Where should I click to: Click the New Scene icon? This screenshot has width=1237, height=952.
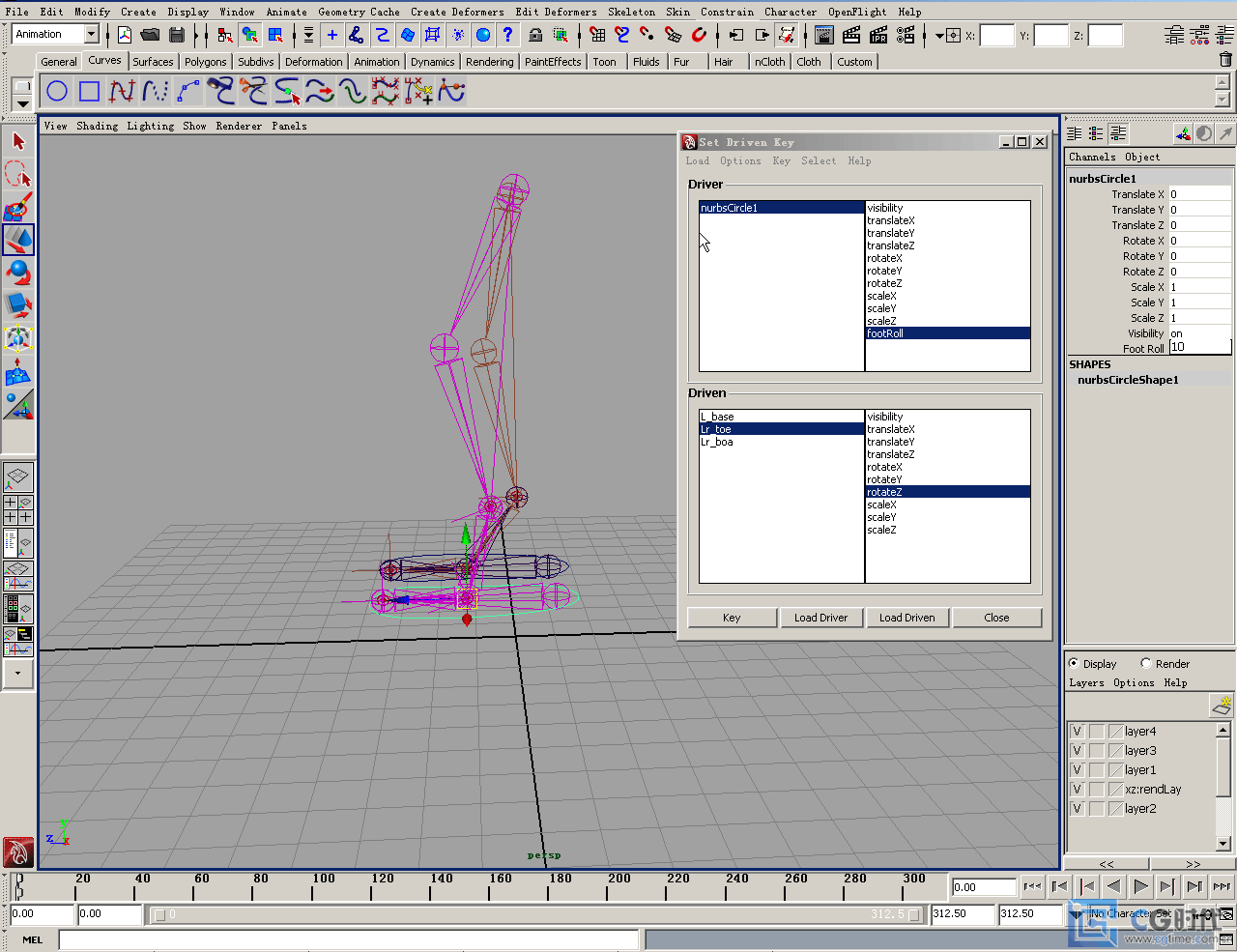tap(125, 35)
